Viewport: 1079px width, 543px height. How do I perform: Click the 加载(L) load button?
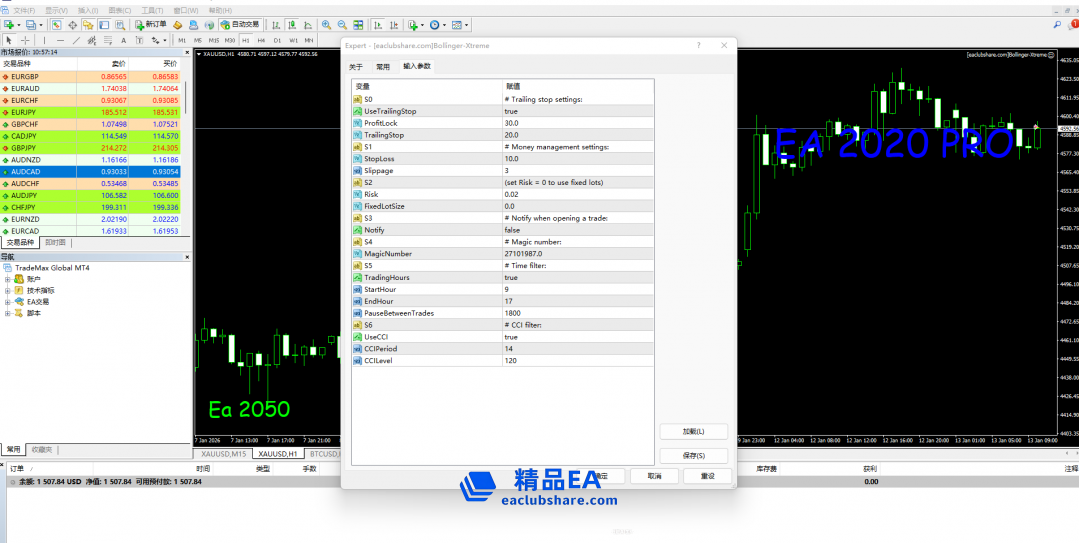[693, 431]
